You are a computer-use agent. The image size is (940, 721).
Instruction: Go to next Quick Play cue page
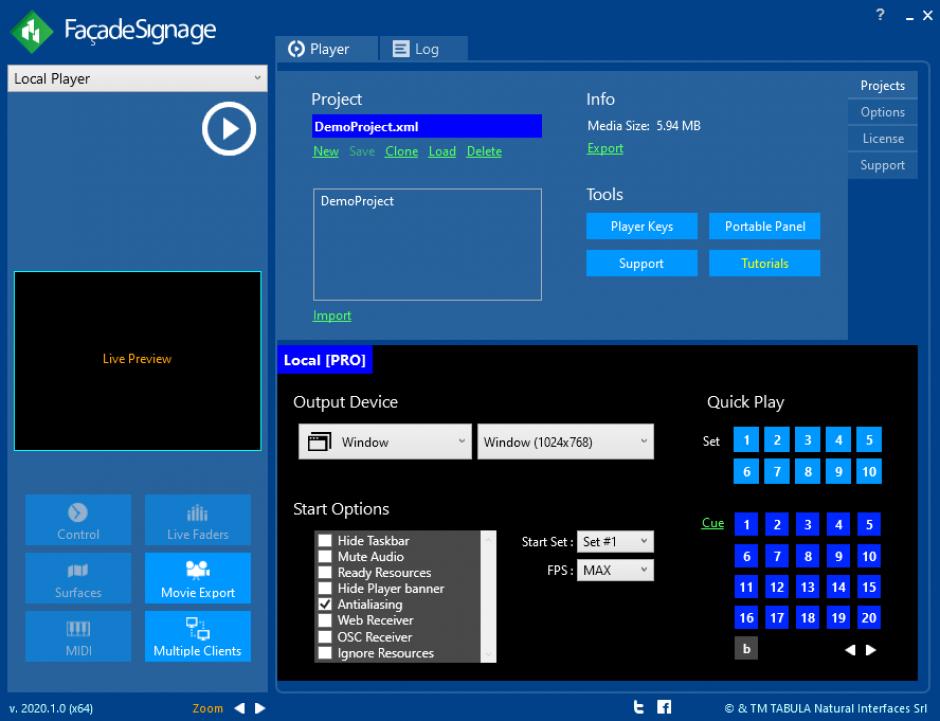[871, 650]
